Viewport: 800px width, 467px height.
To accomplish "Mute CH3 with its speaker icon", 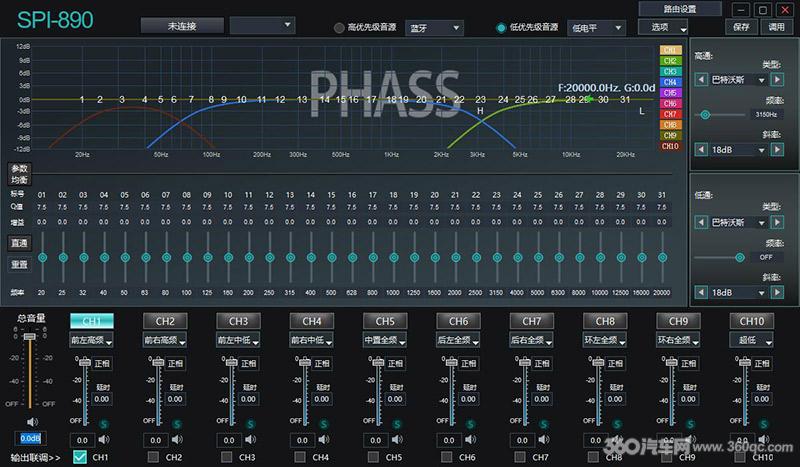I will coord(251,439).
